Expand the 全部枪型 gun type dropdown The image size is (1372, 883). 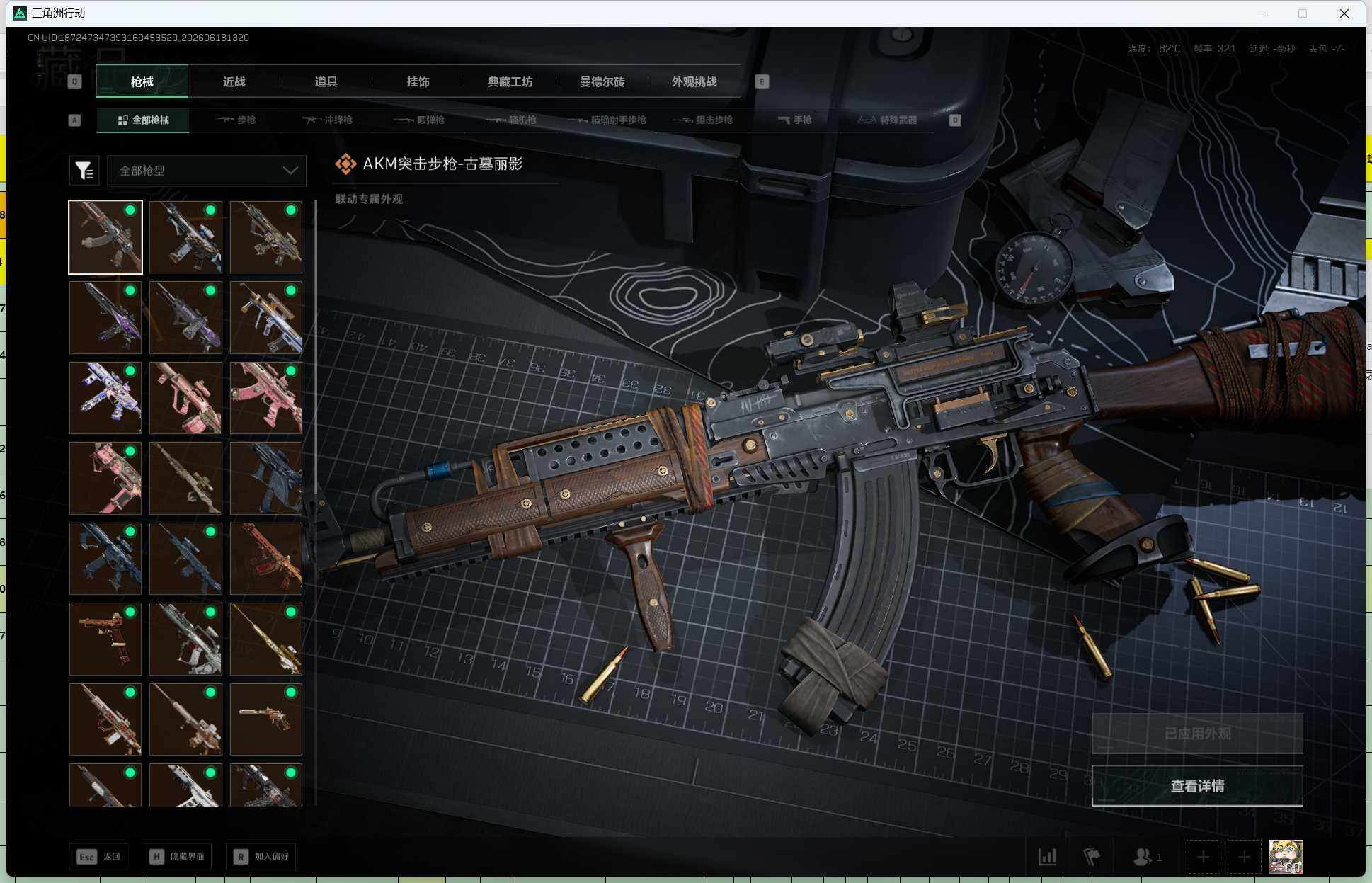pyautogui.click(x=207, y=171)
